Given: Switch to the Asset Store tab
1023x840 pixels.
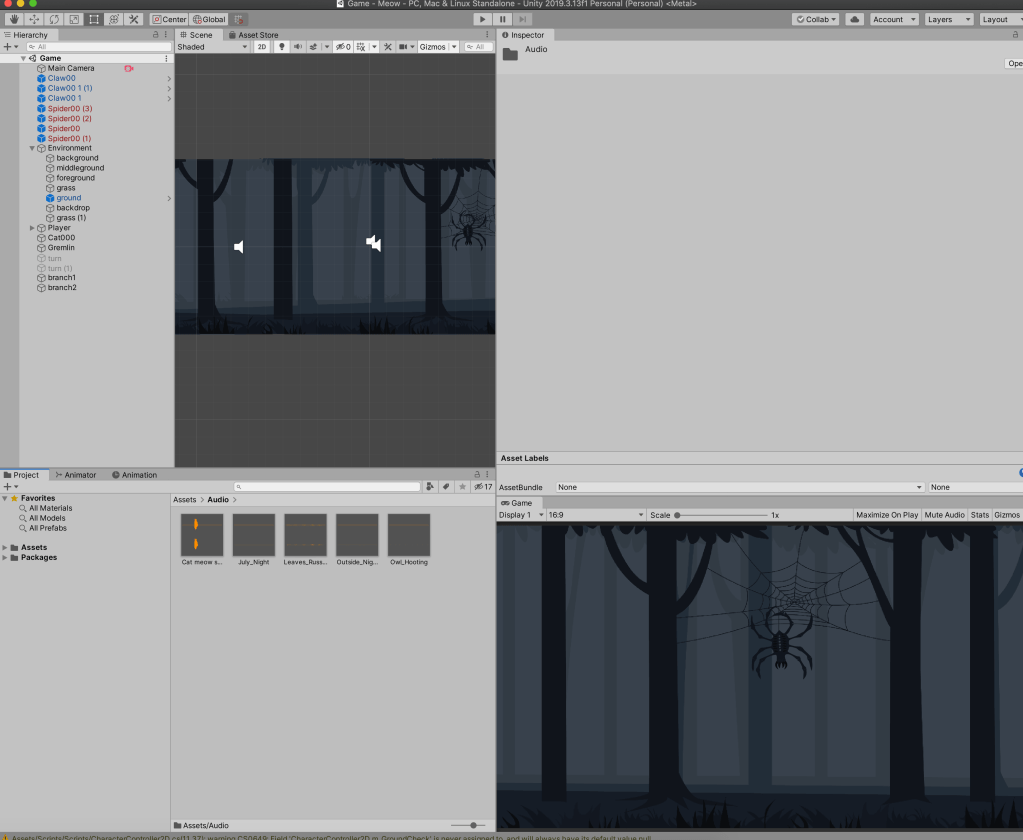Looking at the screenshot, I should pos(257,35).
